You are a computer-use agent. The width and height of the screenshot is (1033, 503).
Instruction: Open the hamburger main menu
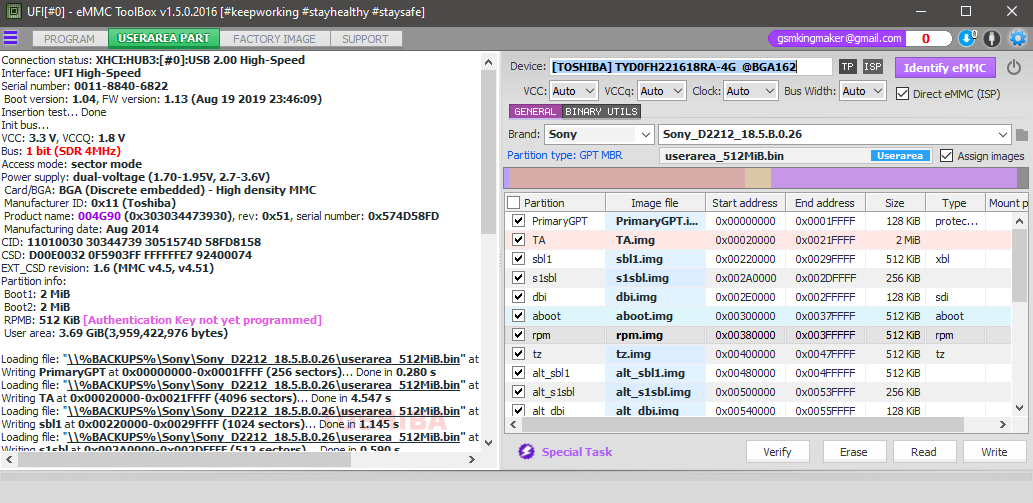coord(11,38)
